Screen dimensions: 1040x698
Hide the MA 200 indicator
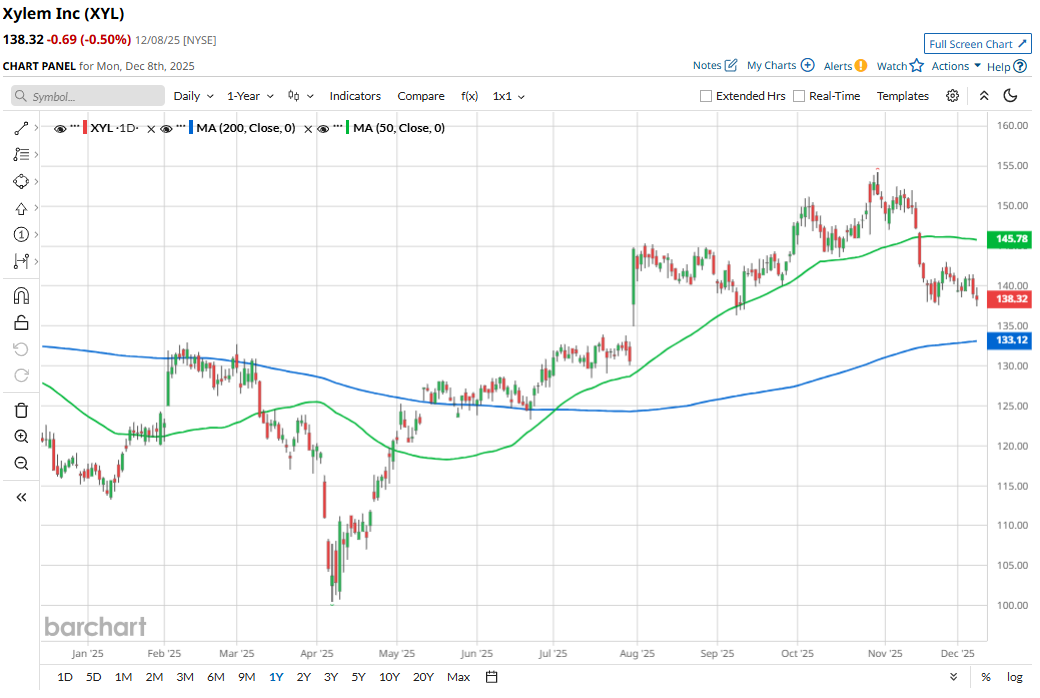[x=166, y=128]
